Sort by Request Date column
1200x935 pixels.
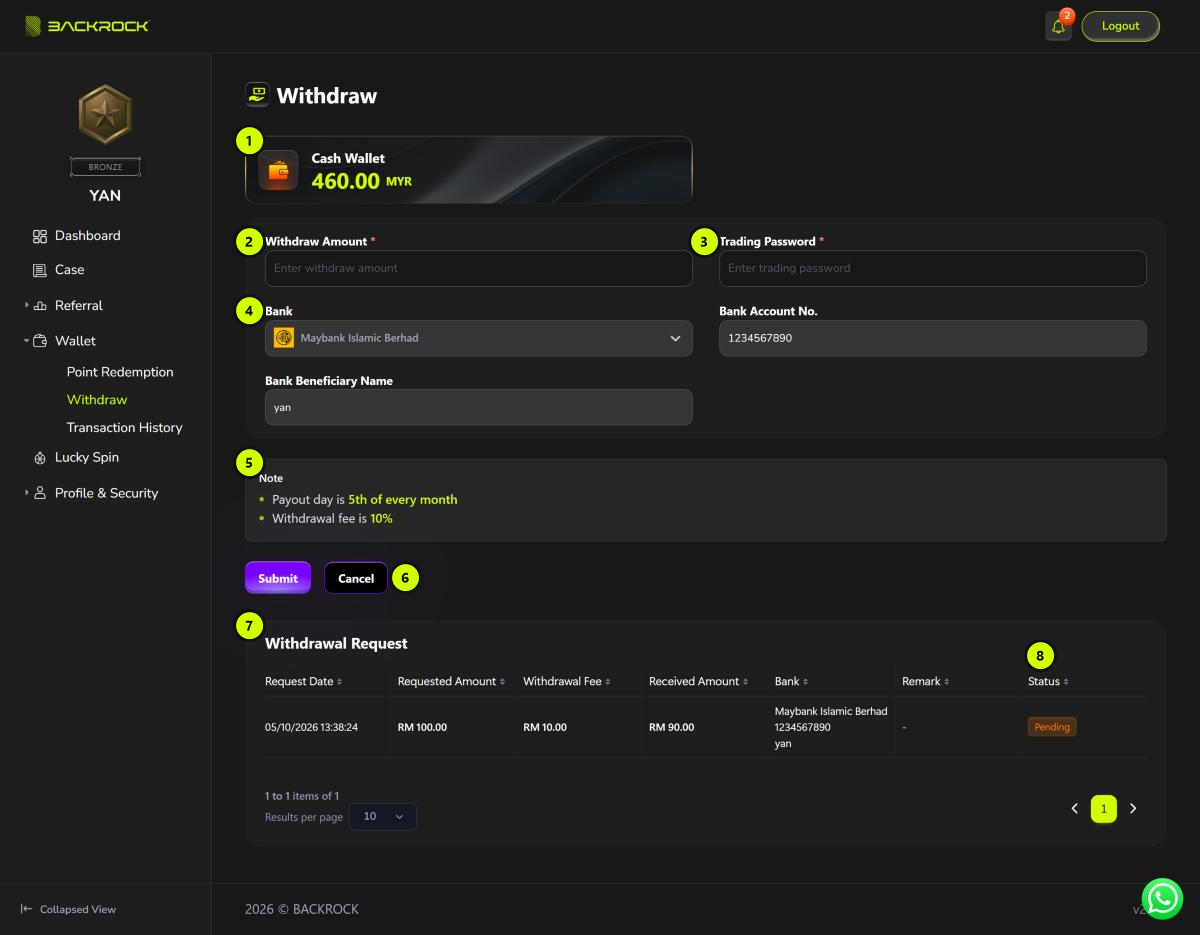[303, 681]
